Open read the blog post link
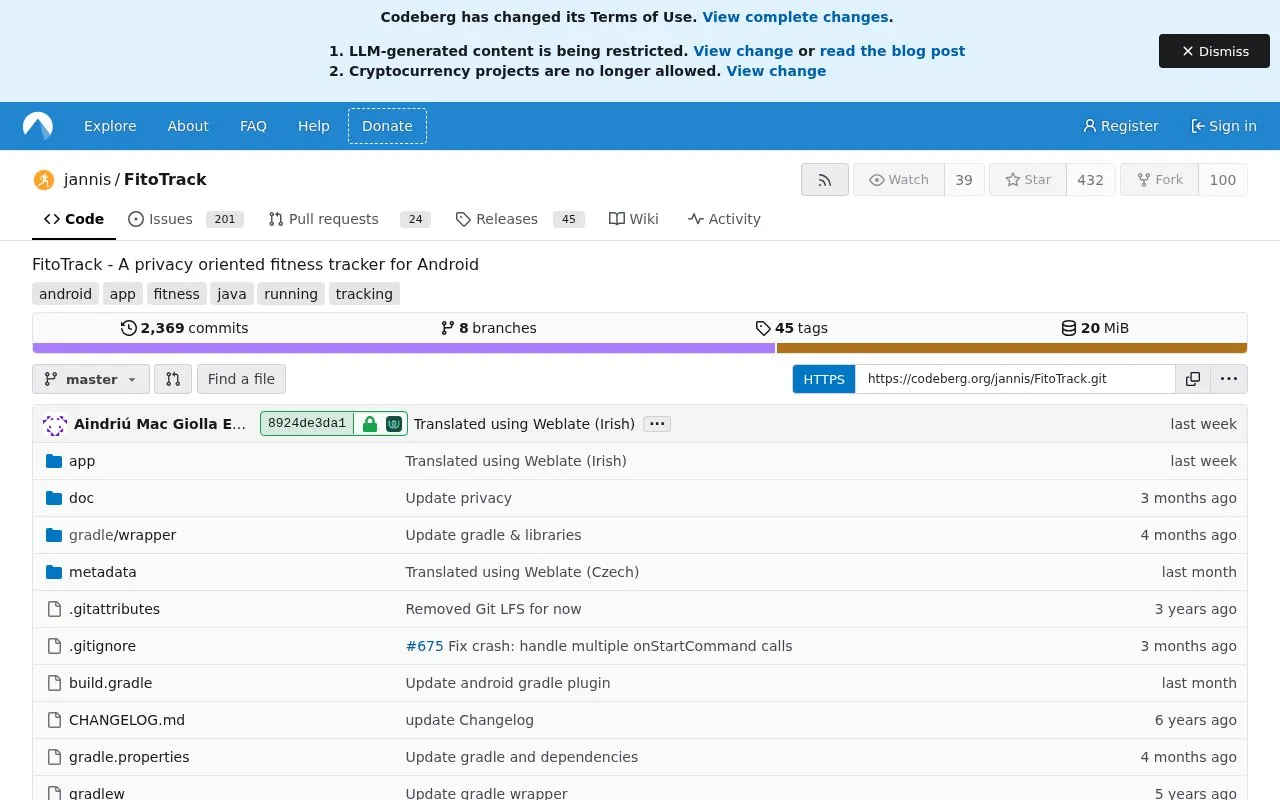 point(892,51)
